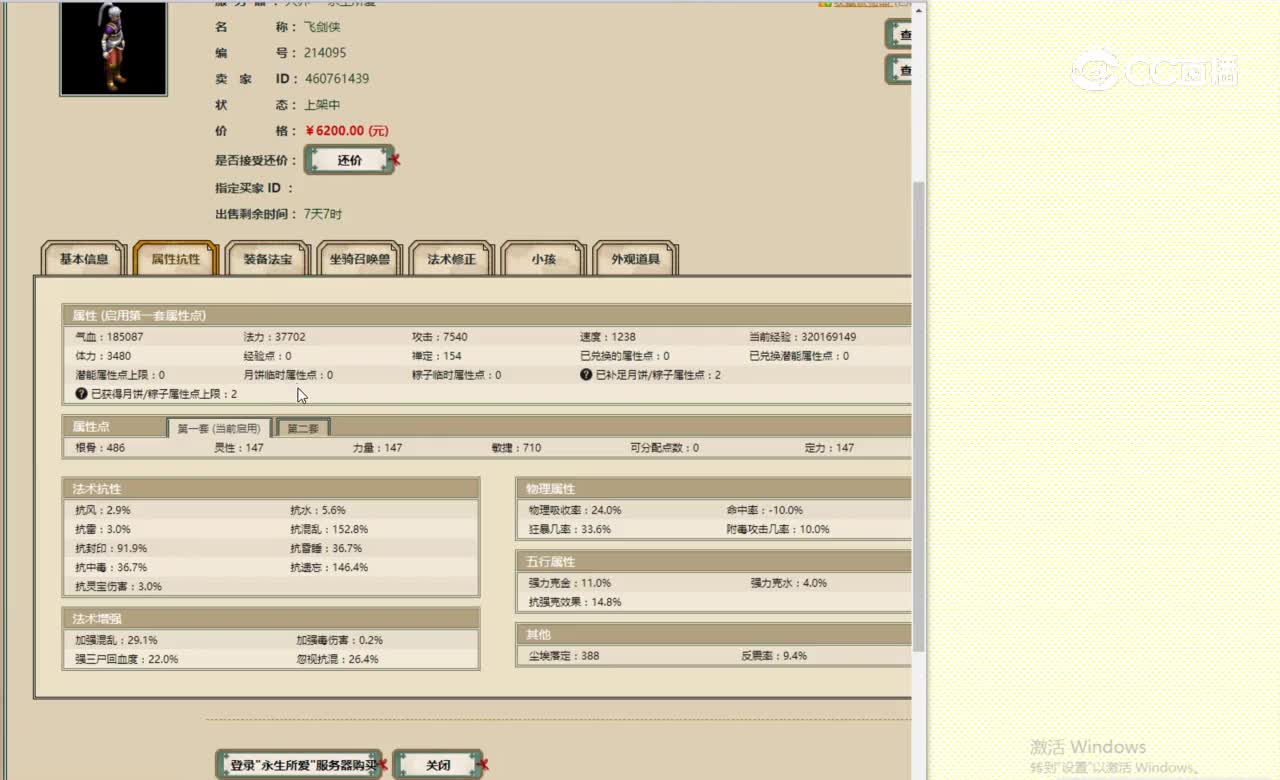This screenshot has width=1280, height=780.
Task: Click the 抗风：2.9% resistance entry
Action: [103, 510]
